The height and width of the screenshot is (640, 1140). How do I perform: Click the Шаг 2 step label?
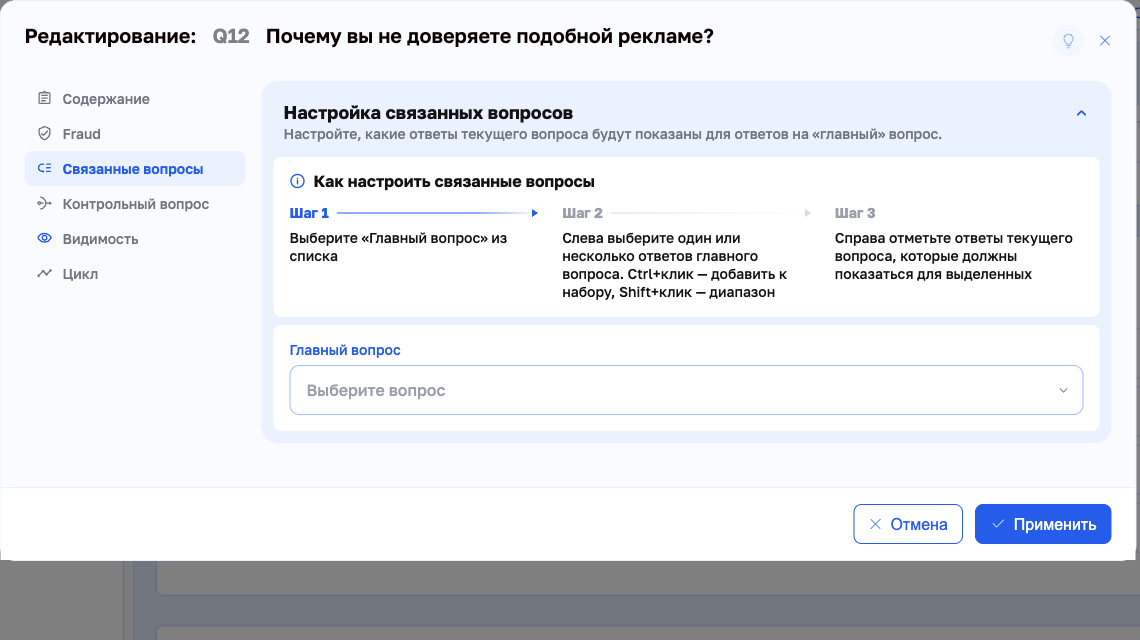582,213
